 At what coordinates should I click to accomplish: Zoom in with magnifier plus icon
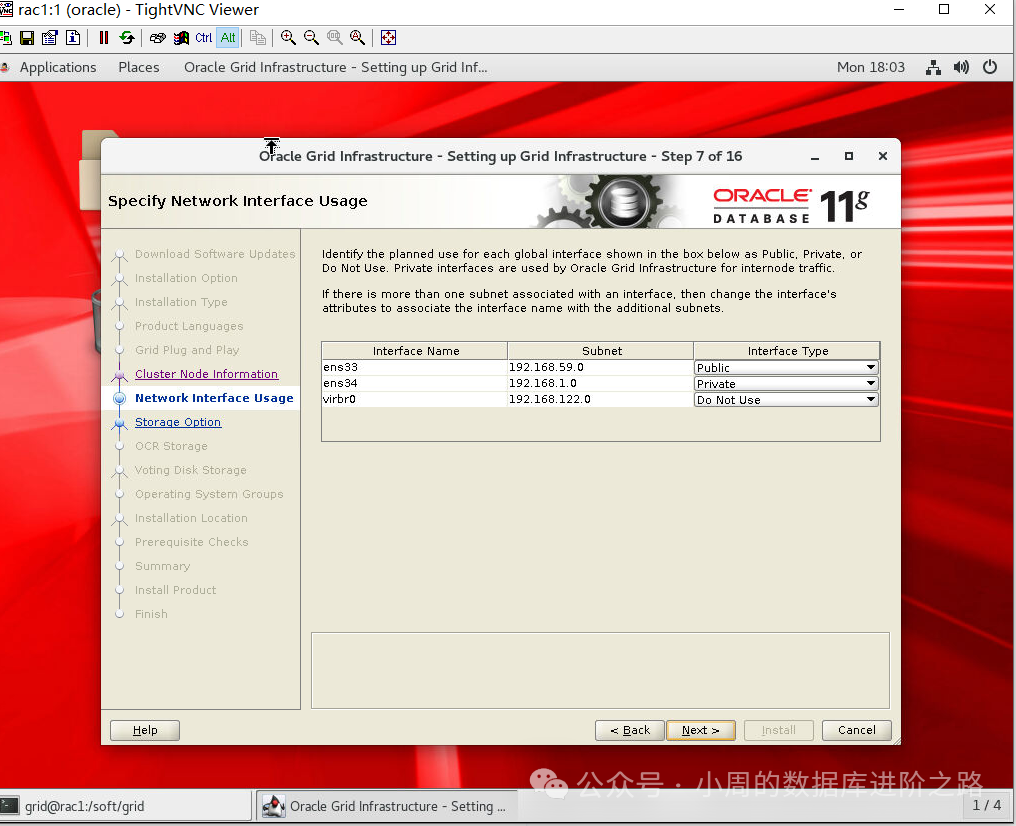[288, 38]
